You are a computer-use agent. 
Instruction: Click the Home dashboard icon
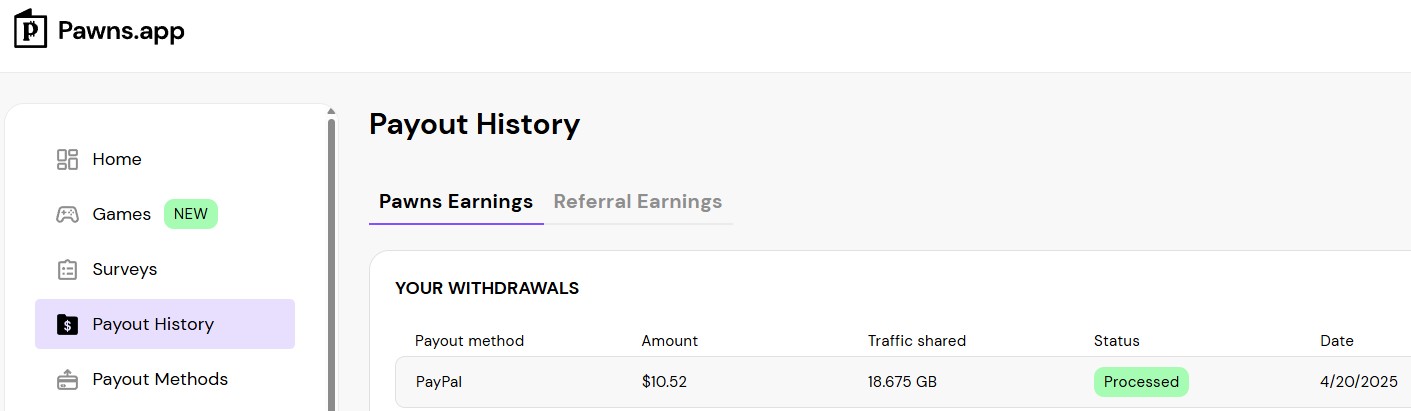[x=67, y=159]
